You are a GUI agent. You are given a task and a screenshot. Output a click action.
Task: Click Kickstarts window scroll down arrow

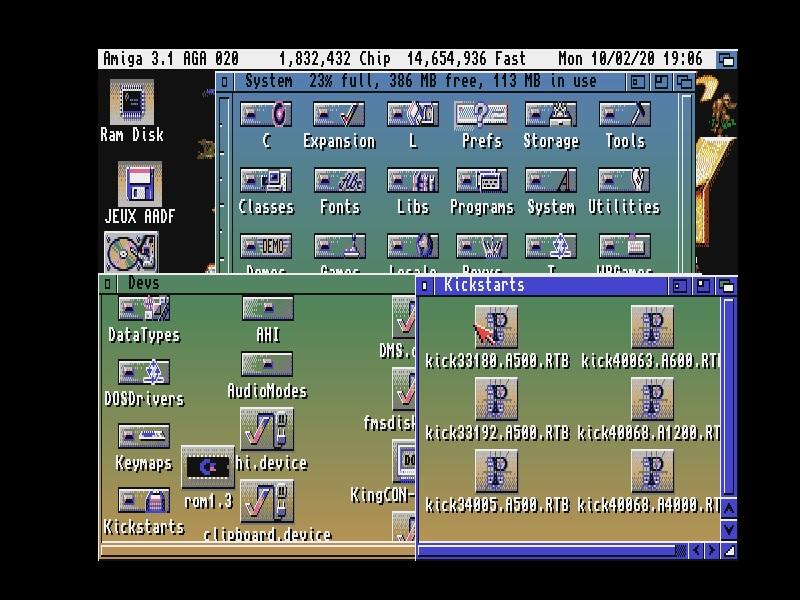coord(729,529)
